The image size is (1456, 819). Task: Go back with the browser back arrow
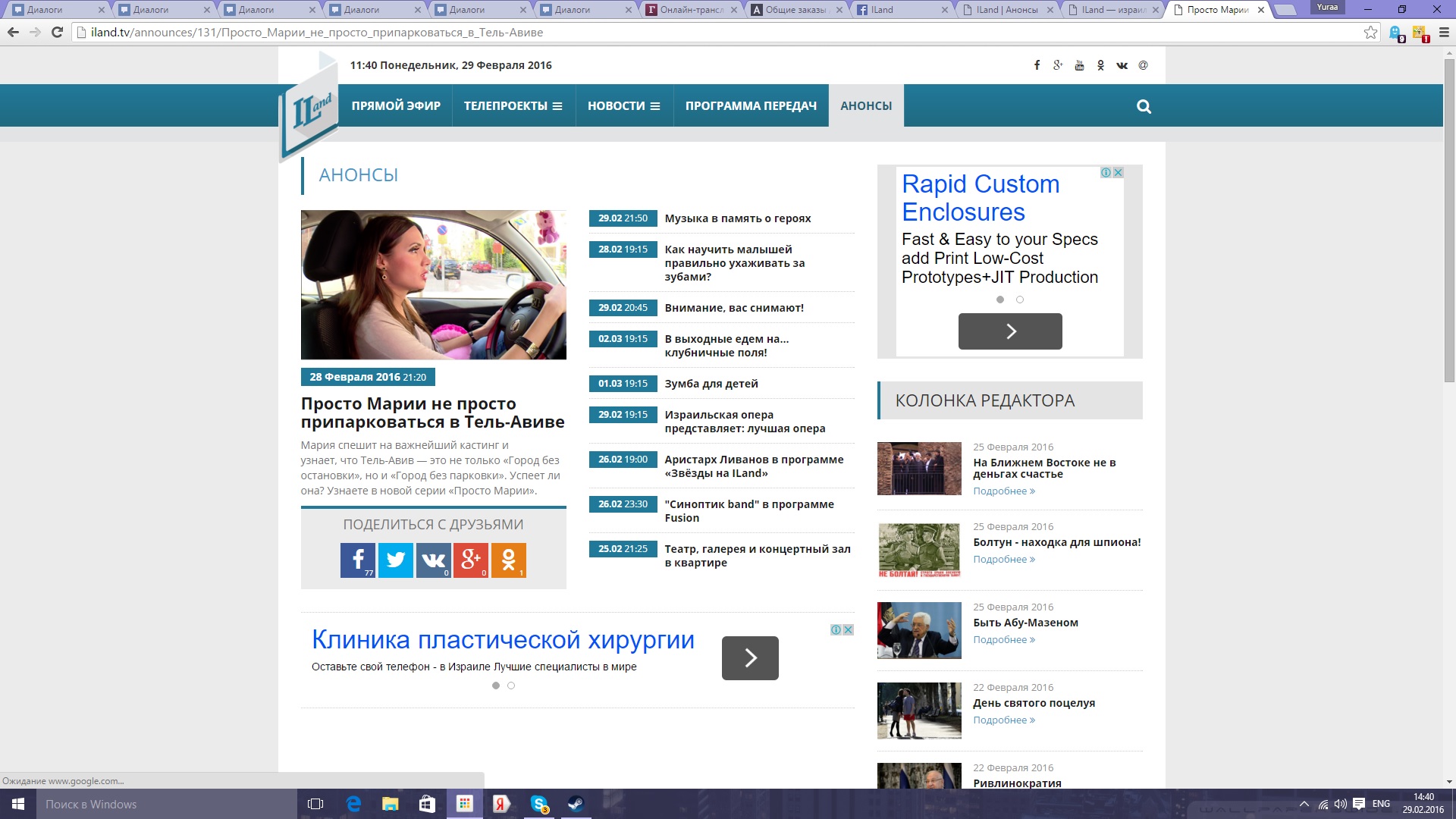13,33
